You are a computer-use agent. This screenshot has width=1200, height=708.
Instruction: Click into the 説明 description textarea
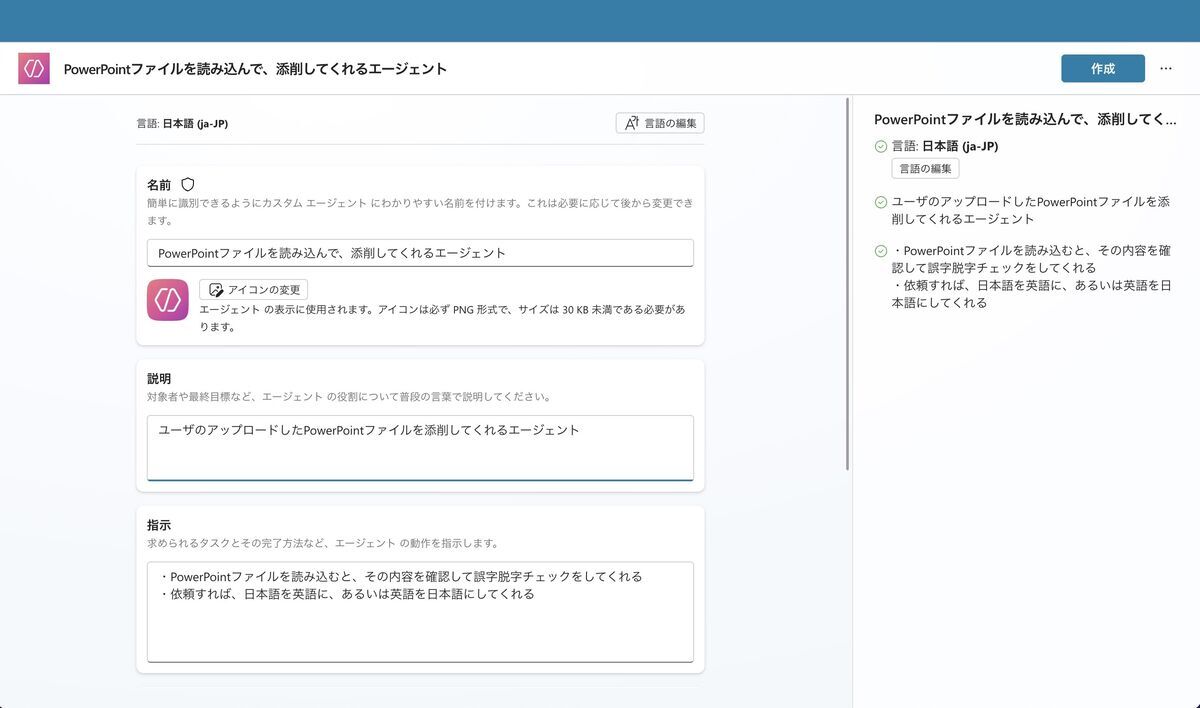click(x=420, y=448)
